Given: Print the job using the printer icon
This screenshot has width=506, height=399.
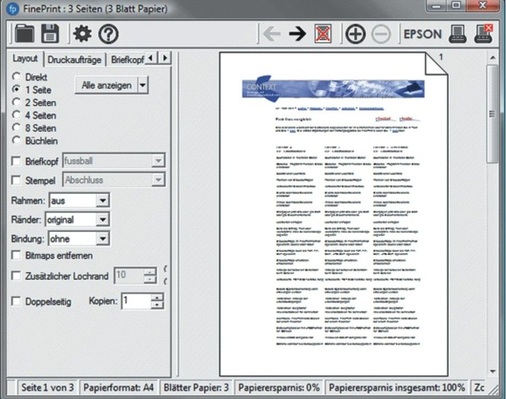Looking at the screenshot, I should [457, 34].
